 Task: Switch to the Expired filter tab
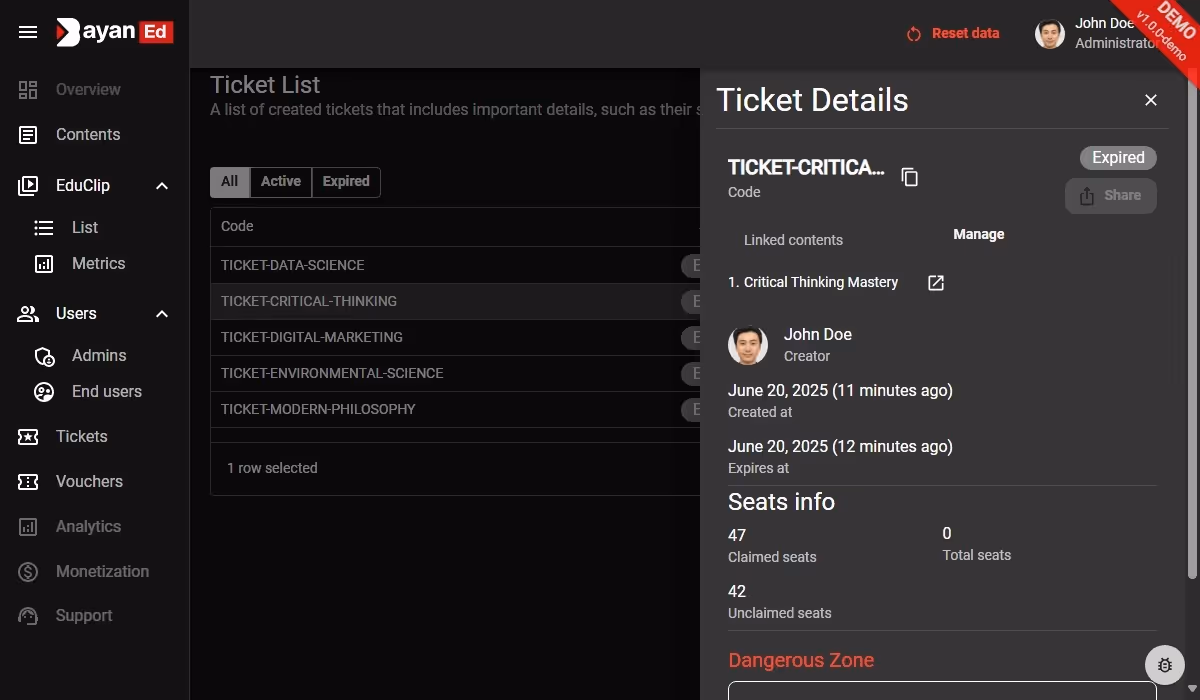click(345, 181)
